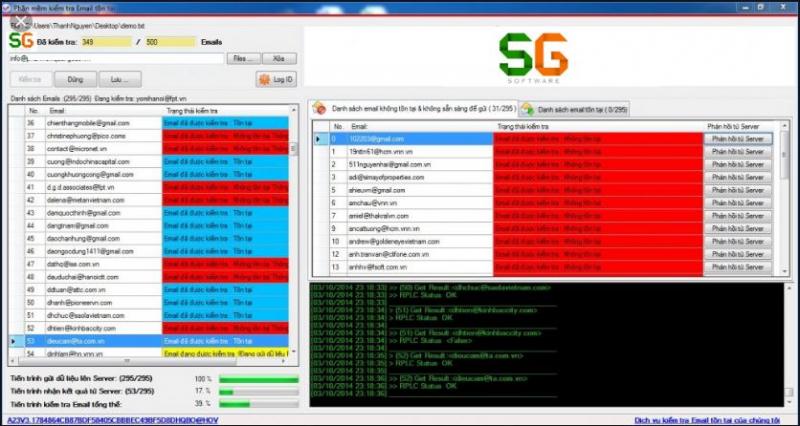Click the row pointer arrow beside deucam@fis.com.vn

click(13, 340)
